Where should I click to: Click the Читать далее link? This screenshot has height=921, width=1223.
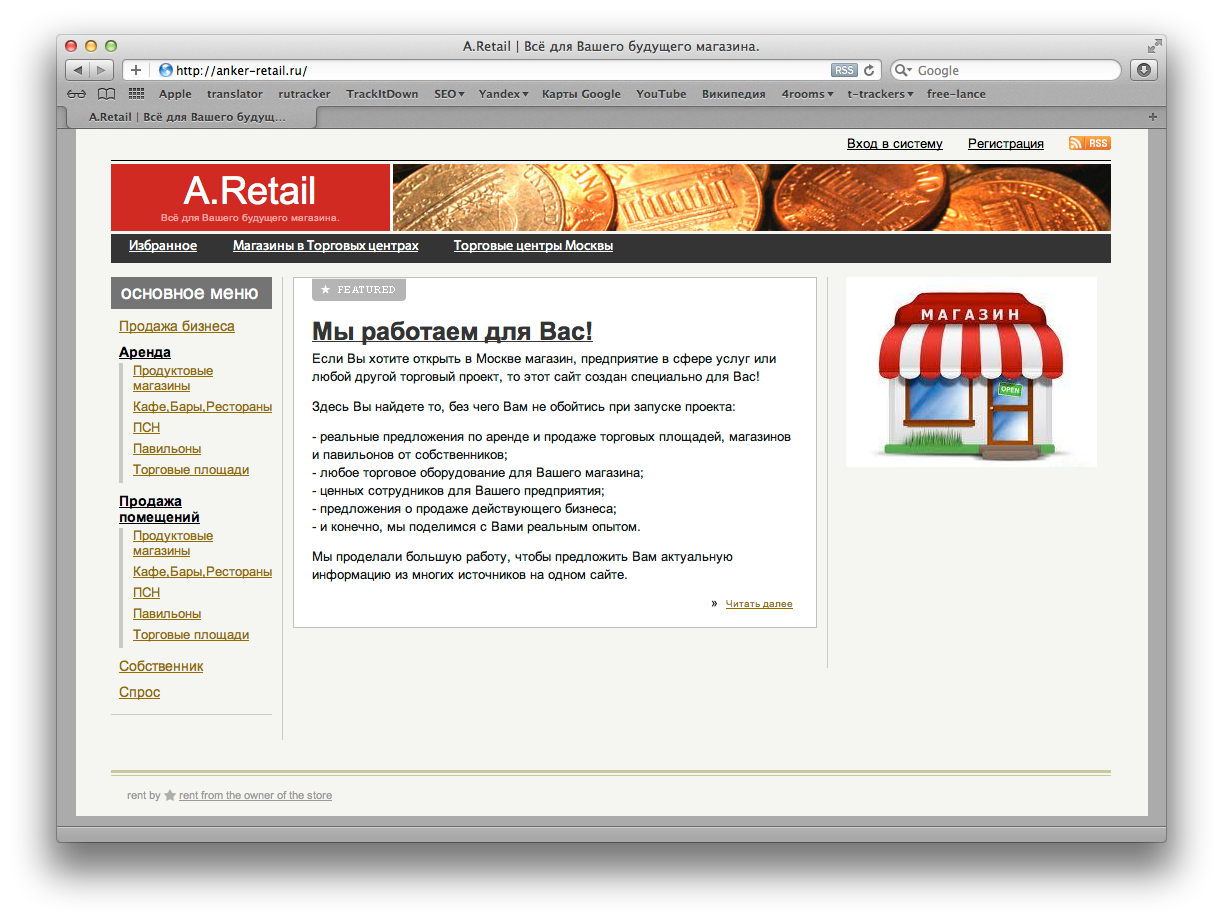759,604
